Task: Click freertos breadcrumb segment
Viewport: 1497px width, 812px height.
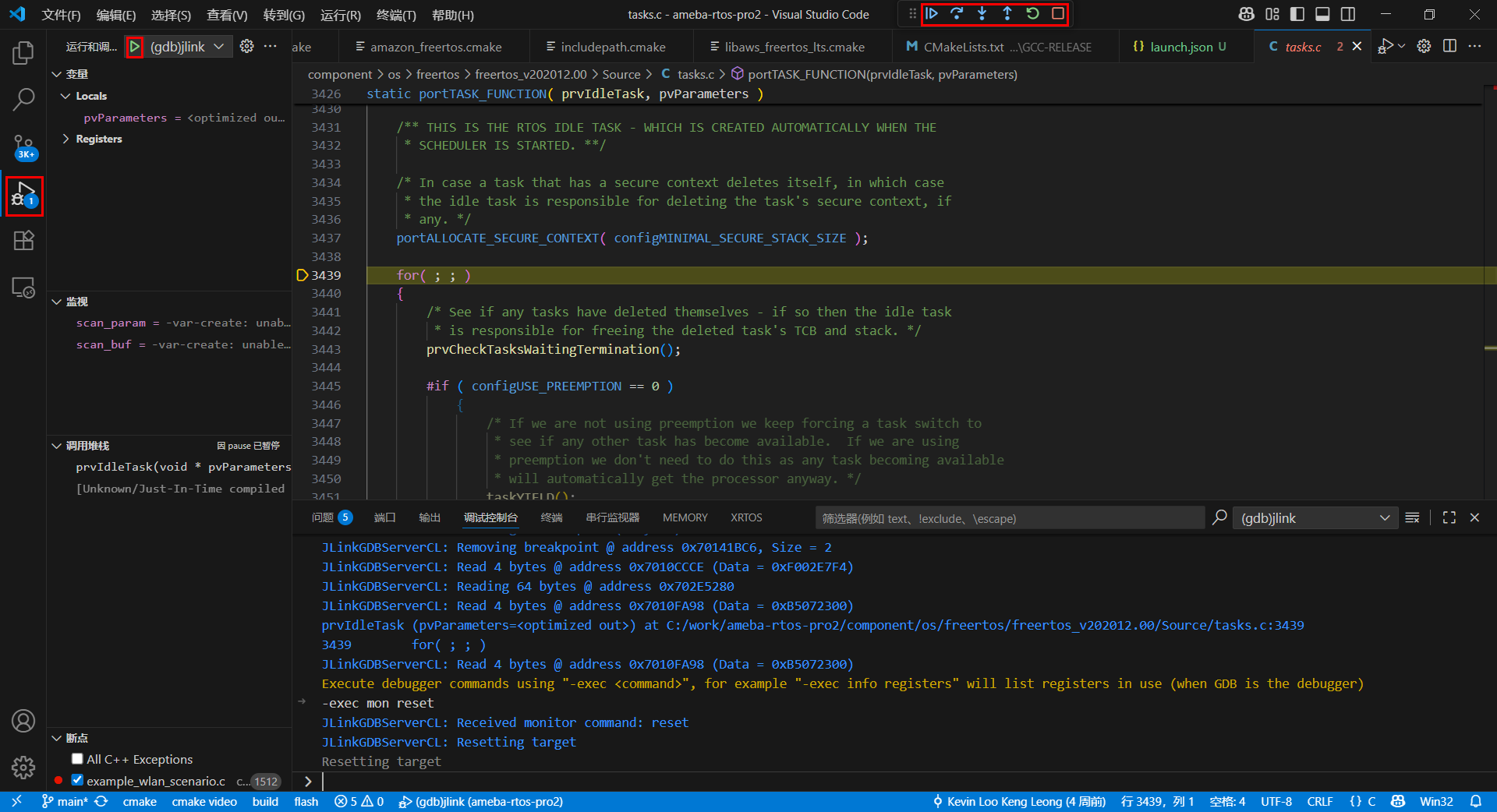Action: (437, 75)
